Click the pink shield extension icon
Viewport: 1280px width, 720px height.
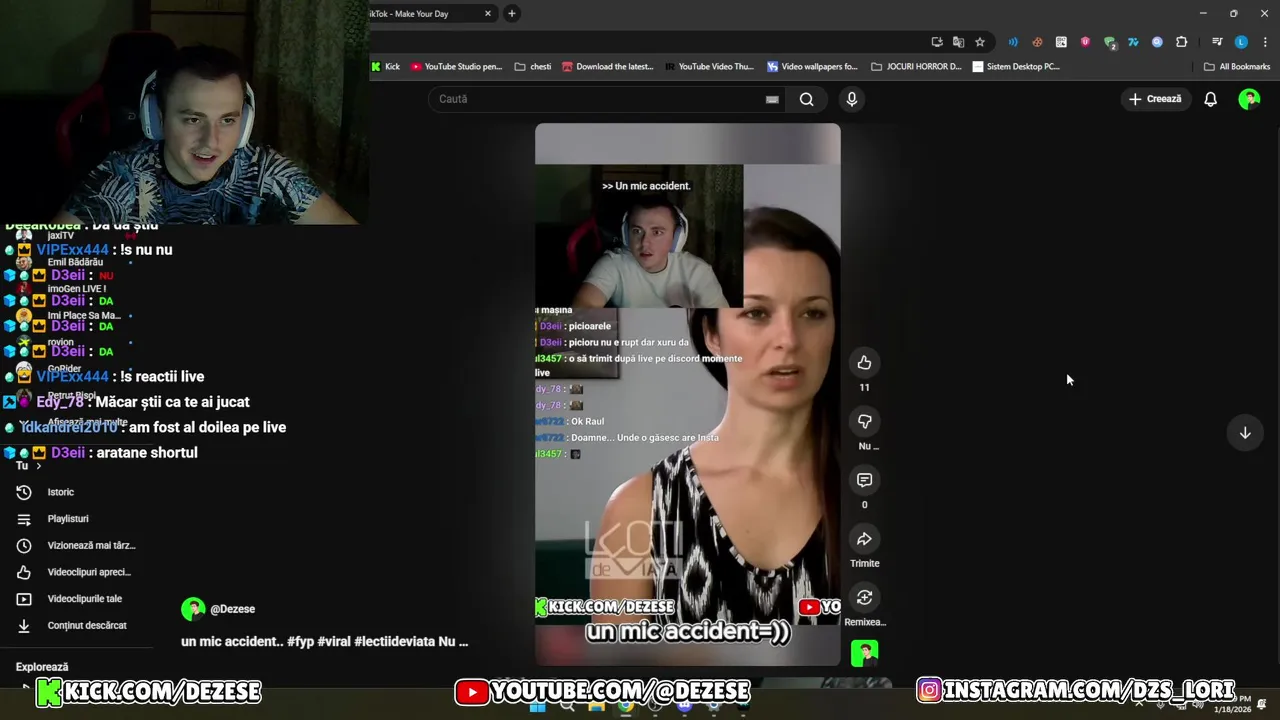tap(1085, 42)
